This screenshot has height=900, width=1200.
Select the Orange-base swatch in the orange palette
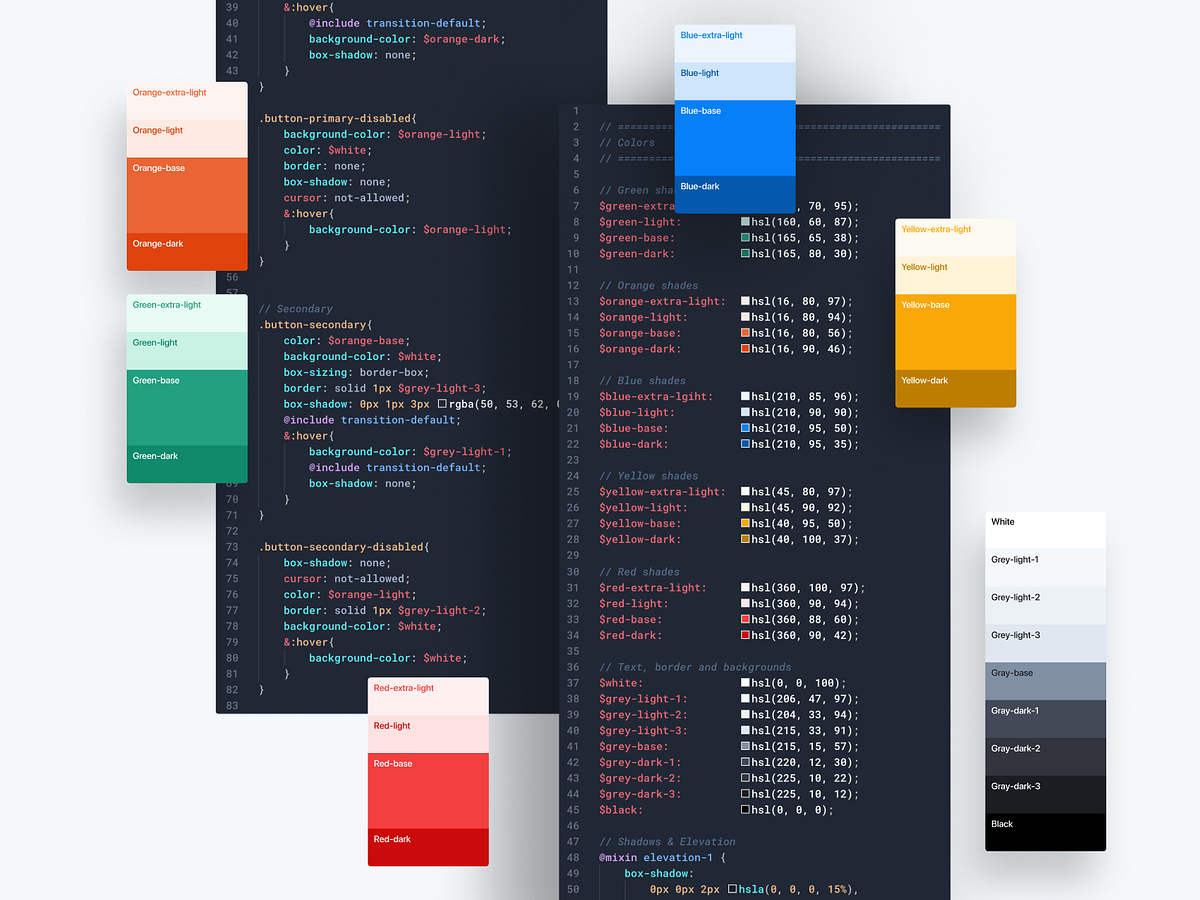pyautogui.click(x=186, y=197)
